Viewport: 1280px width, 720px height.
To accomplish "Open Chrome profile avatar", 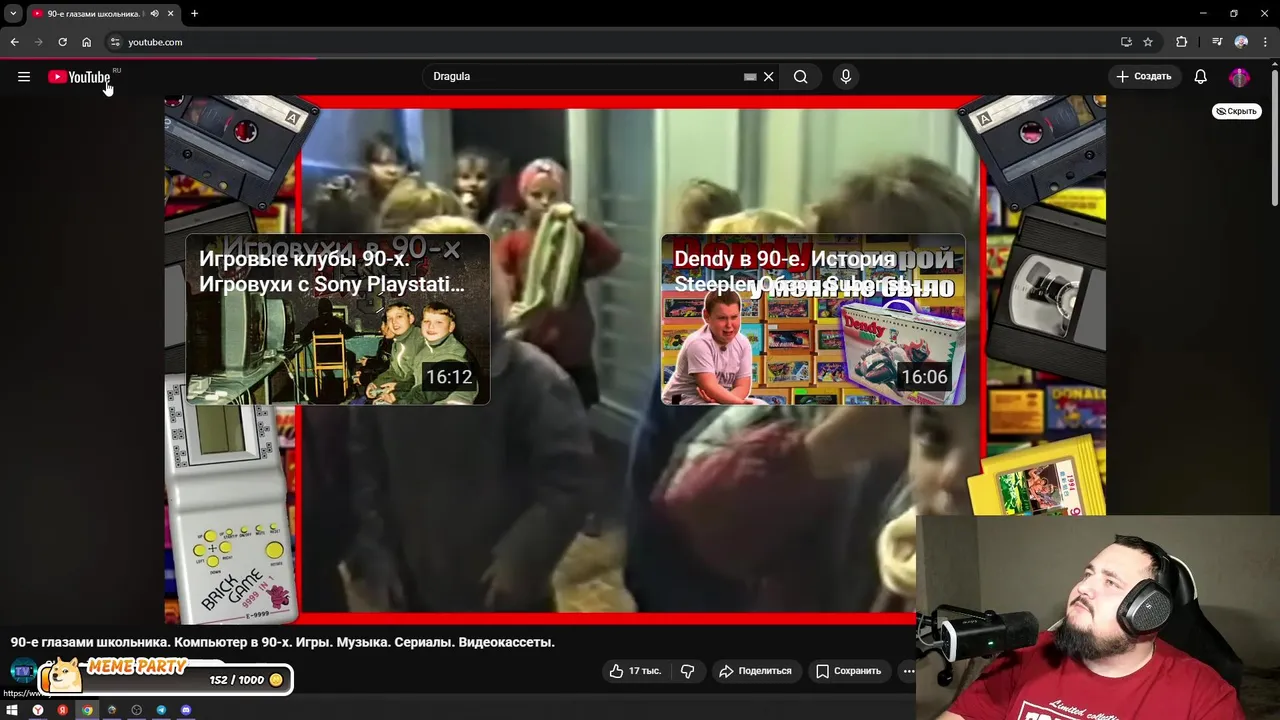I will coord(1241,42).
